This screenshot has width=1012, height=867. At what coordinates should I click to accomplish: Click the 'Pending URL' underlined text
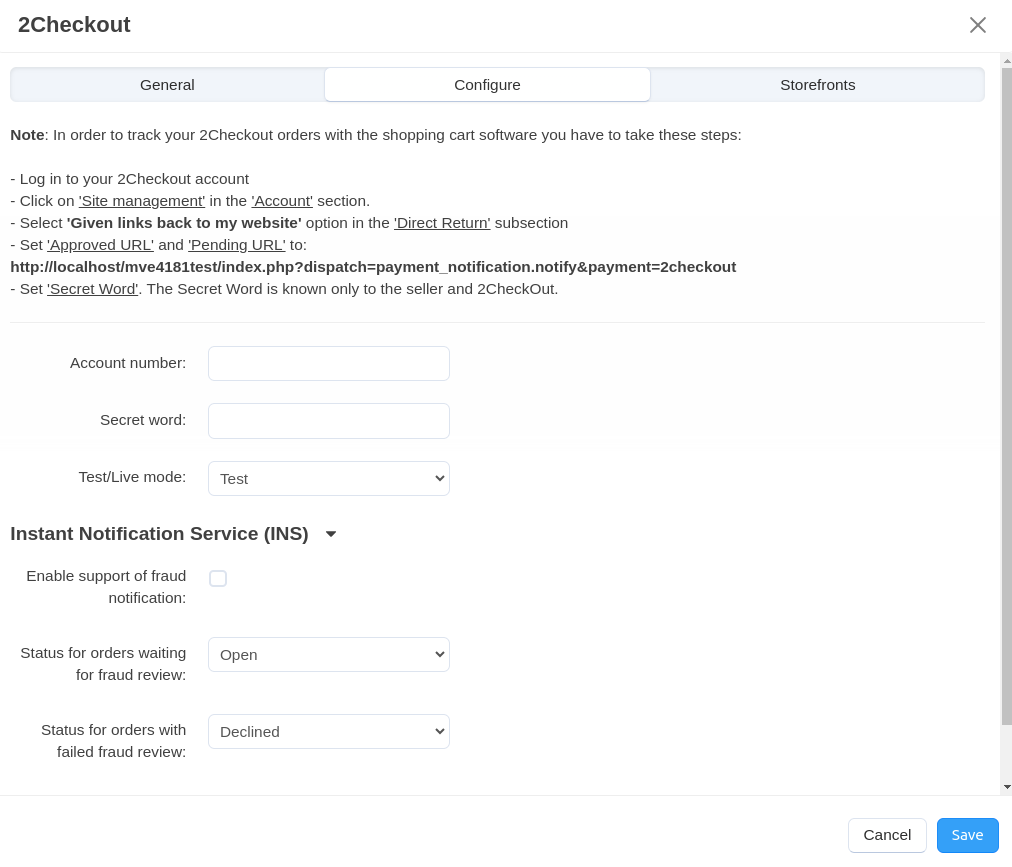click(x=237, y=245)
